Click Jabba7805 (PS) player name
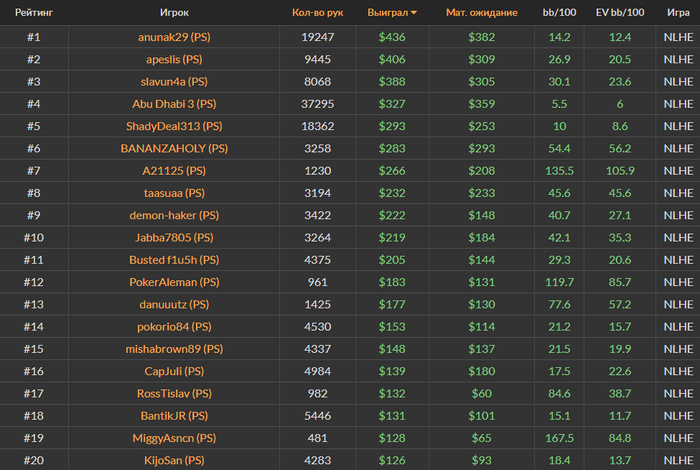The height and width of the screenshot is (470, 700). (174, 237)
